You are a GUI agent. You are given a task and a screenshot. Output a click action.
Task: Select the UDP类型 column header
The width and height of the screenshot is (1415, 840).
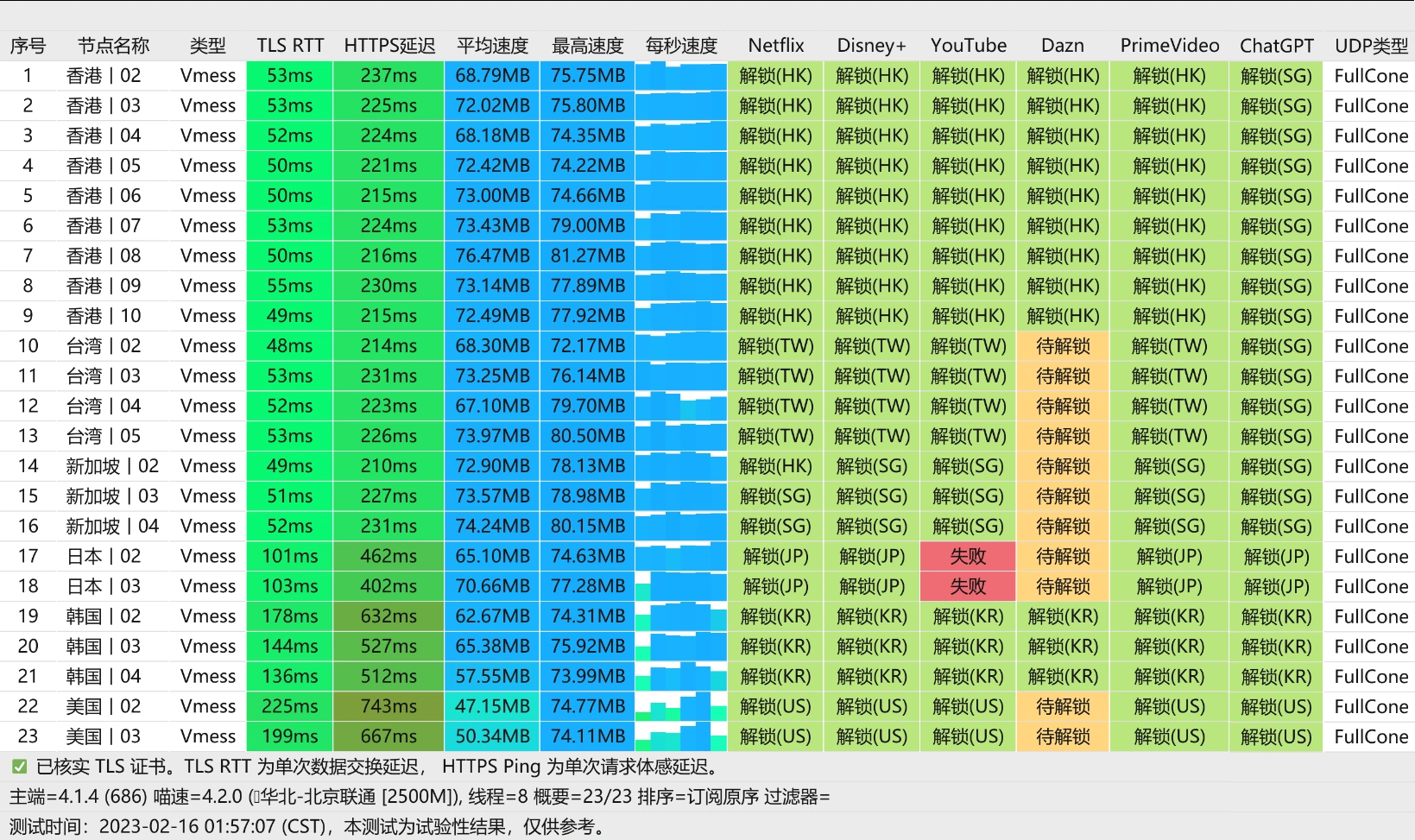1370,46
